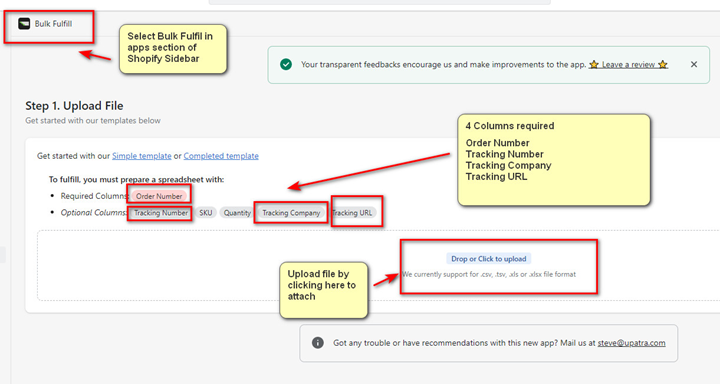Click the 'Required Columns' label

(95, 196)
